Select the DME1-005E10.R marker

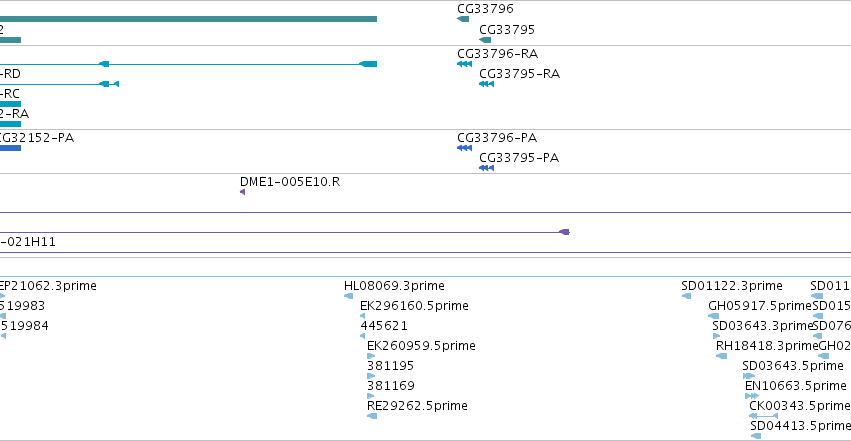coord(243,192)
